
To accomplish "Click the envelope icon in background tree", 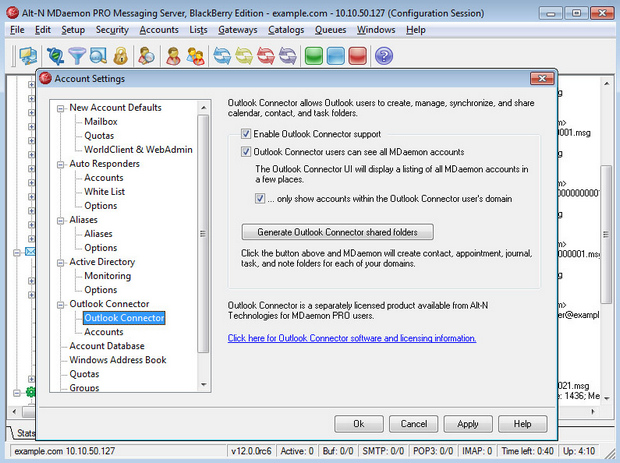I will (x=30, y=251).
